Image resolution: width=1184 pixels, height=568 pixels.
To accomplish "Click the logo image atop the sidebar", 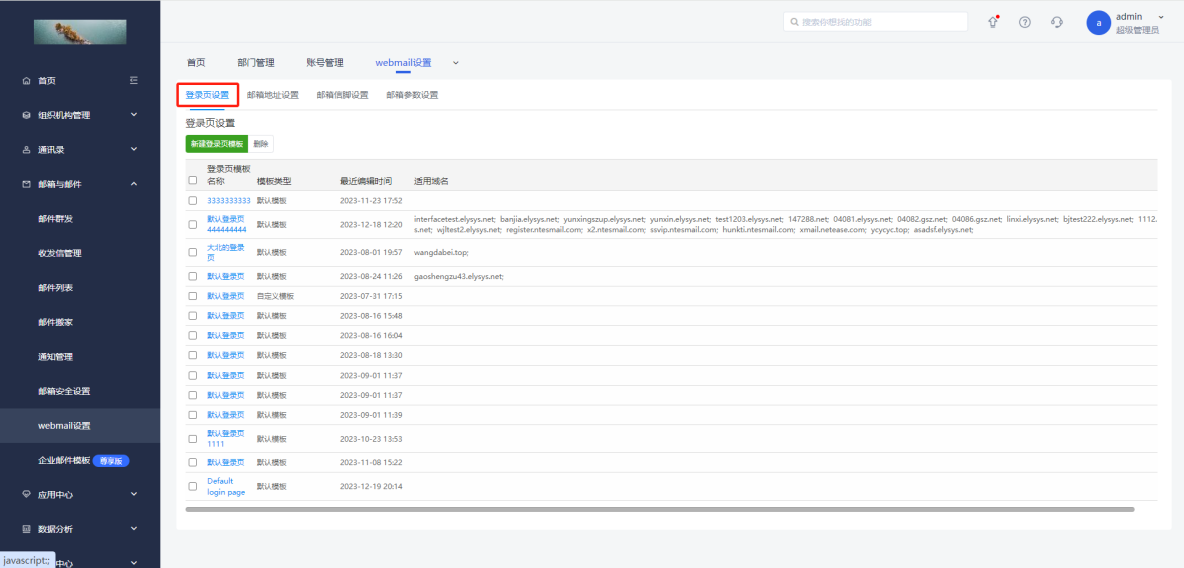I will 80,32.
